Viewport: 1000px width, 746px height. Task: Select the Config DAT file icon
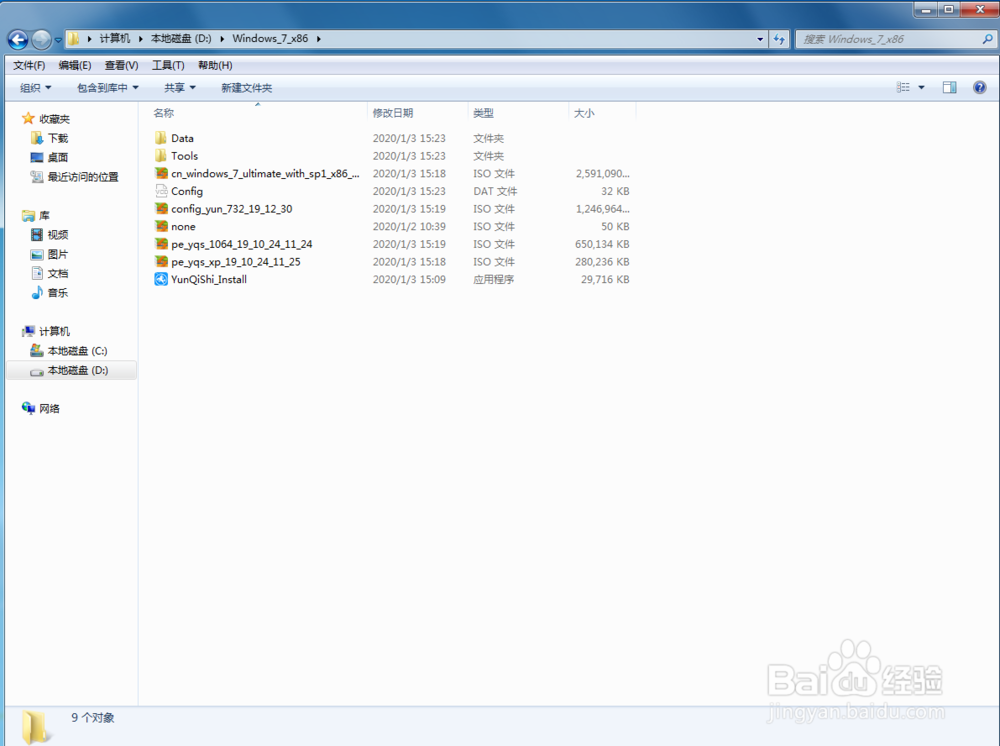click(161, 191)
